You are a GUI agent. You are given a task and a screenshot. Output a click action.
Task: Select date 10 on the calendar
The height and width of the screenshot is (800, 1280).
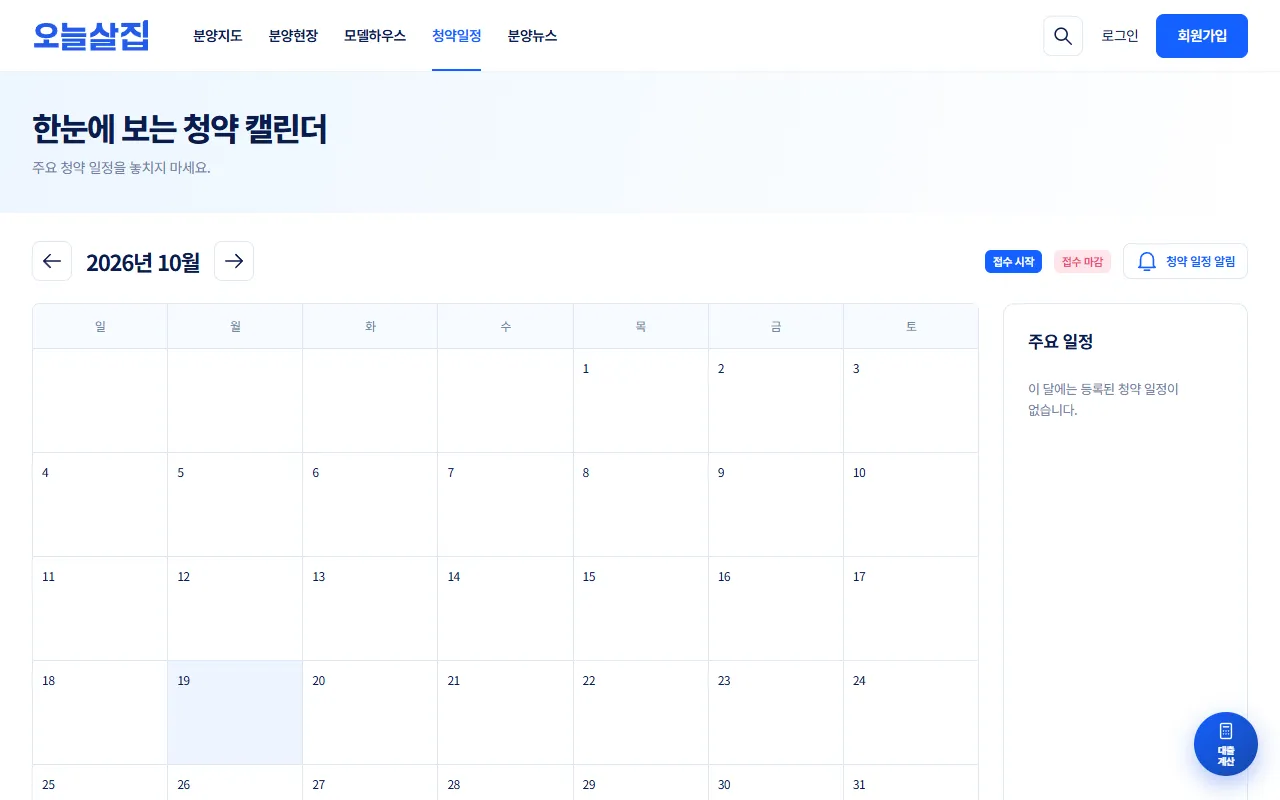(911, 504)
